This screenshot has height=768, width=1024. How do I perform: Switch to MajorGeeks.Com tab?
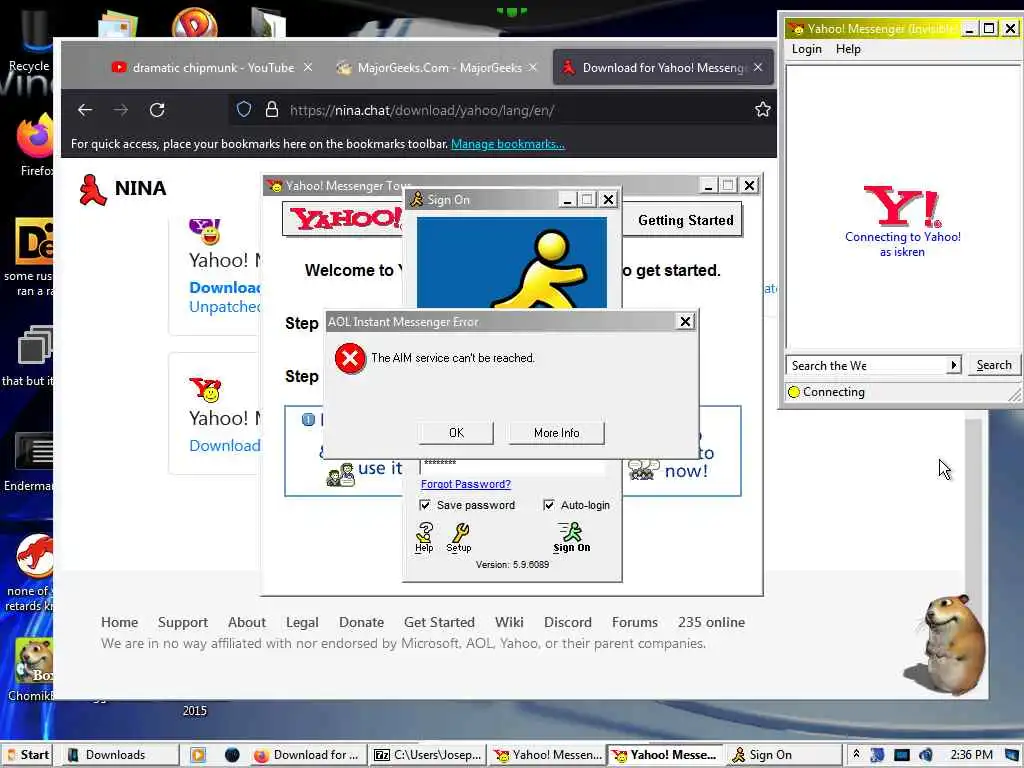coord(438,67)
